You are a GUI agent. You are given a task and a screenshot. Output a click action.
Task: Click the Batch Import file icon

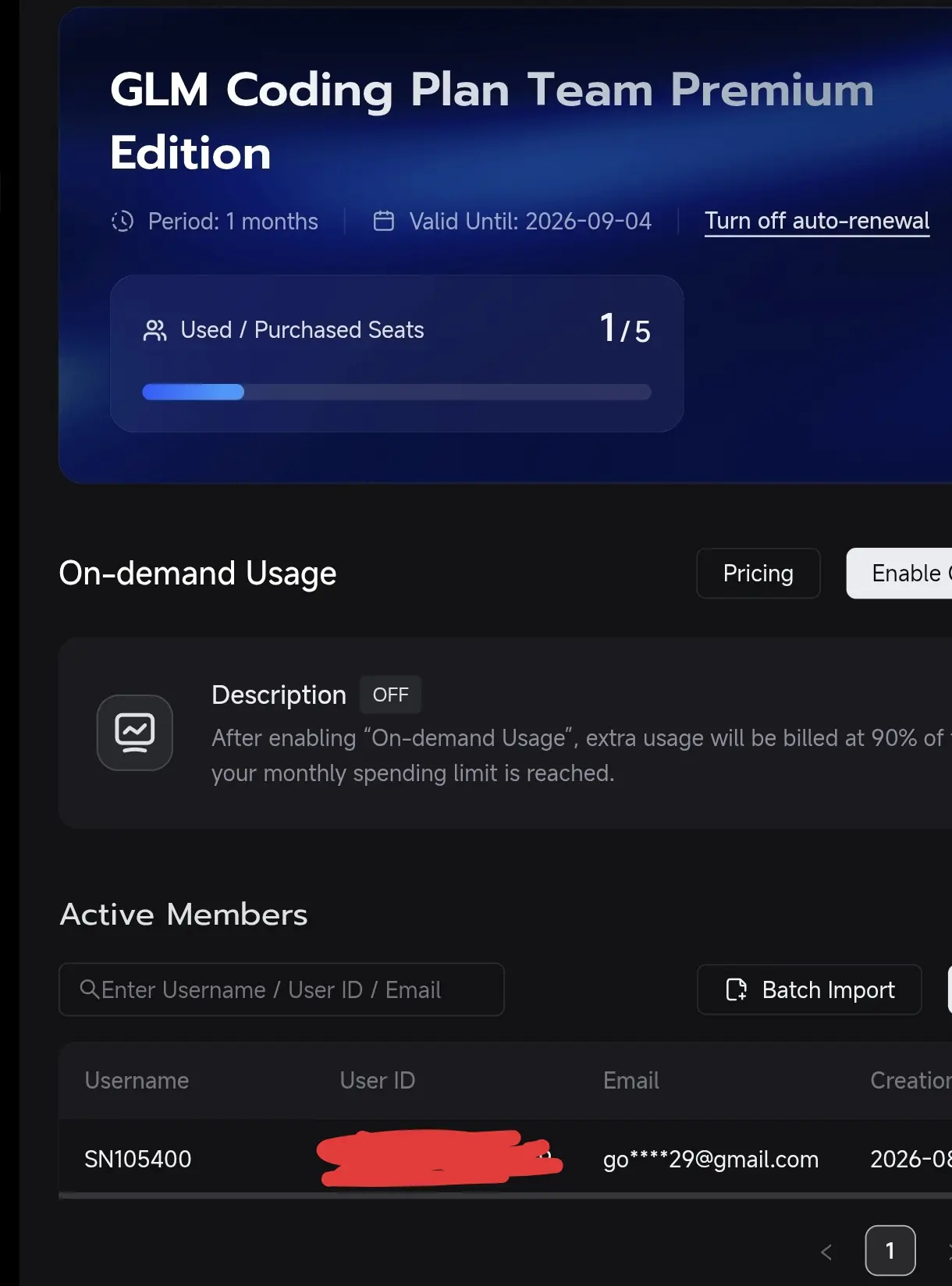pyautogui.click(x=736, y=989)
